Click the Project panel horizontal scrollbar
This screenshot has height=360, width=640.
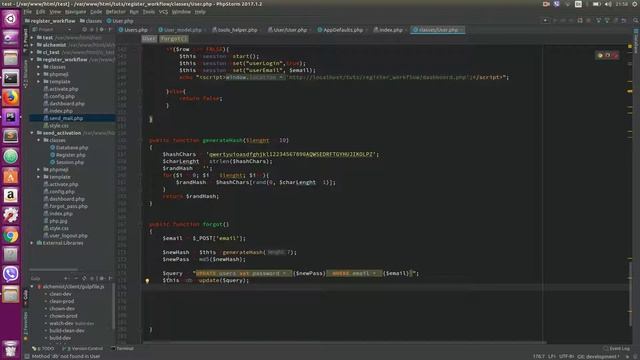54,270
